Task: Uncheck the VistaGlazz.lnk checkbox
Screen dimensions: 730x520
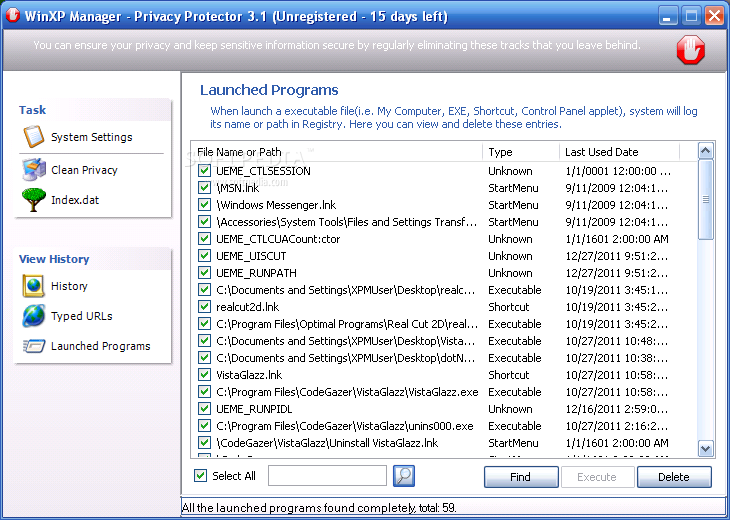Action: 204,374
